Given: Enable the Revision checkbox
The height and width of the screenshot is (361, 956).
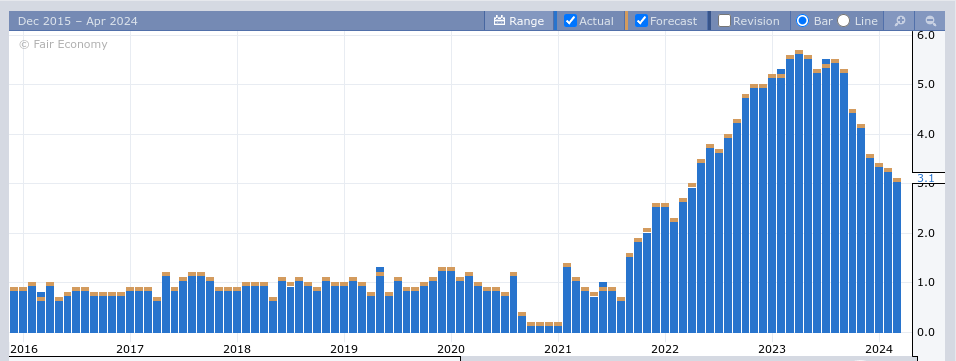Looking at the screenshot, I should tap(724, 21).
